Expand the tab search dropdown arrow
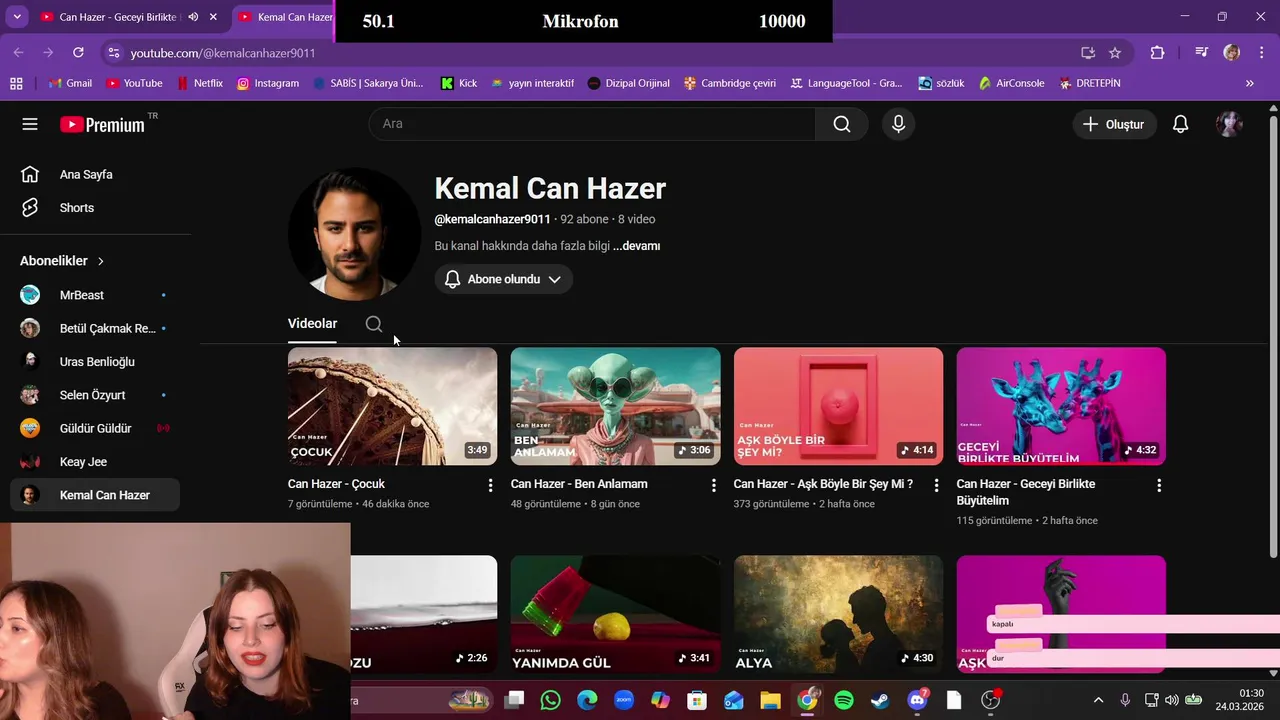 pos(16,17)
